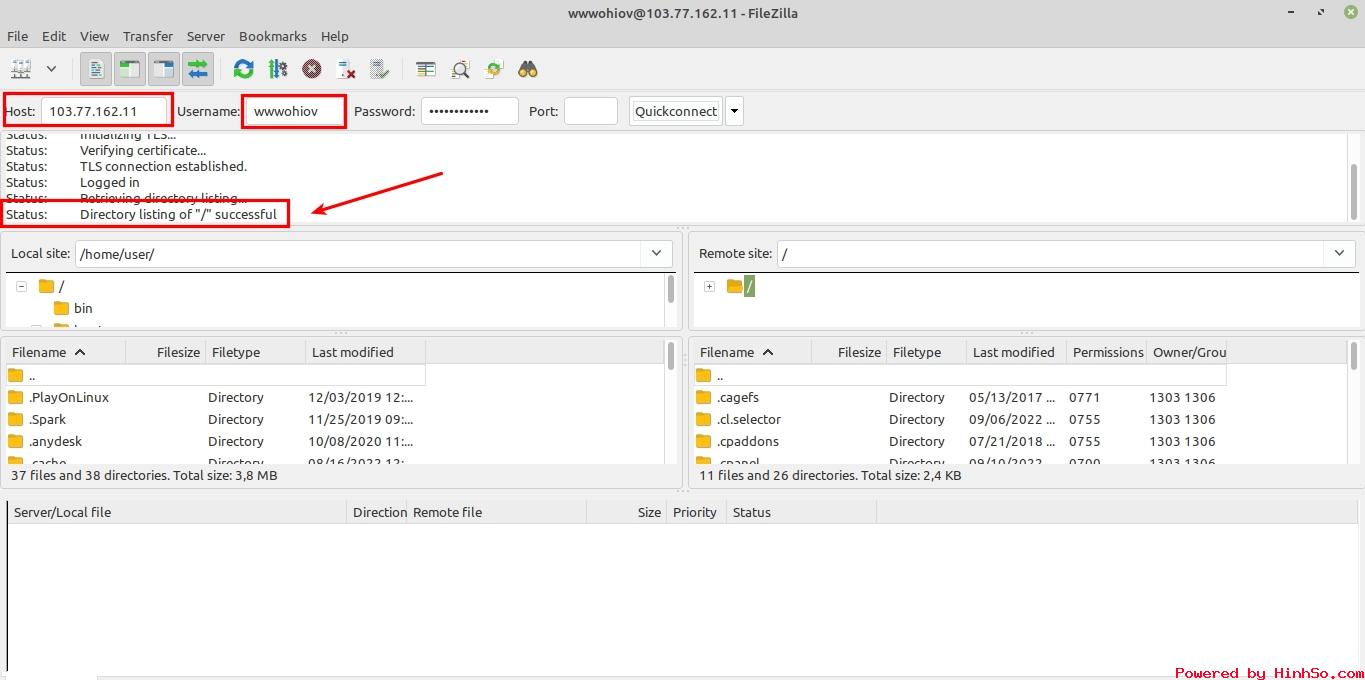
Task: Open the Local site path dropdown
Action: pyautogui.click(x=656, y=253)
